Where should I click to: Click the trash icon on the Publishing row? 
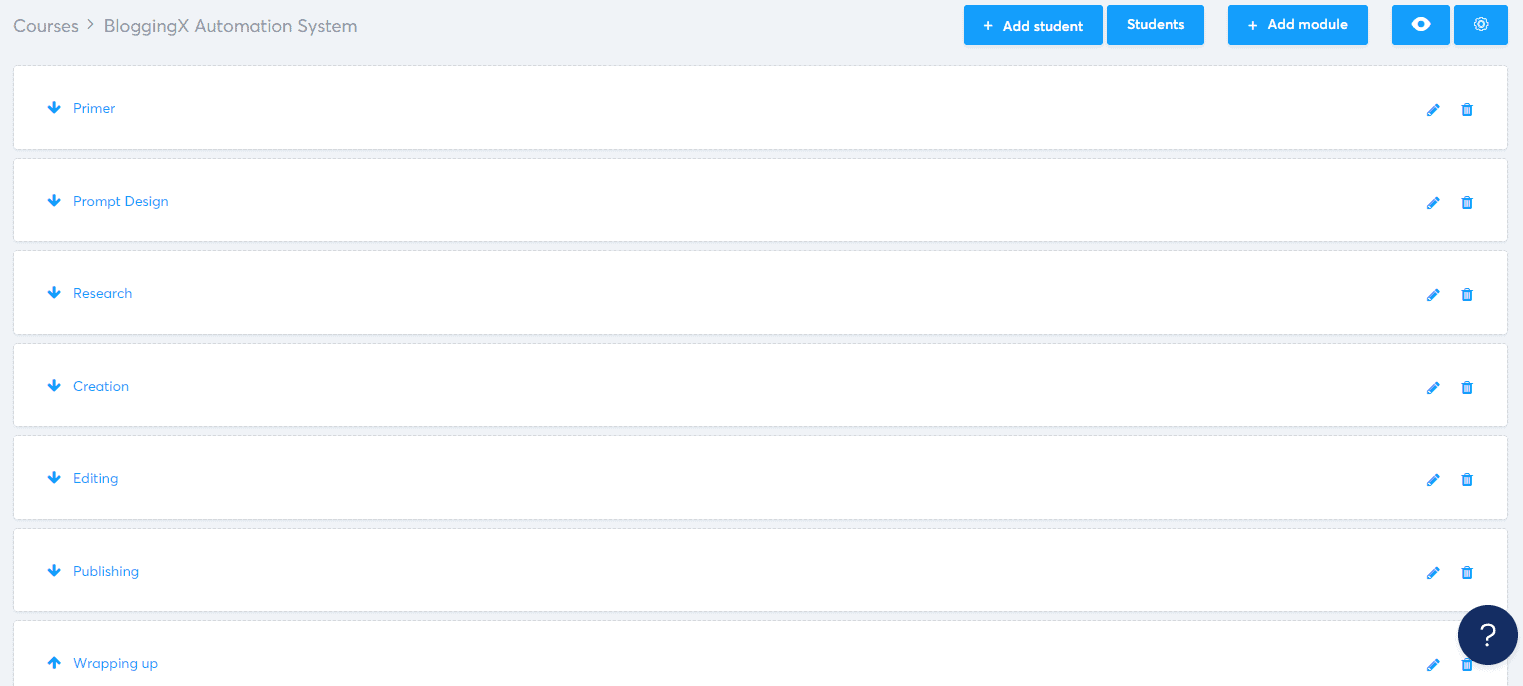click(1467, 573)
